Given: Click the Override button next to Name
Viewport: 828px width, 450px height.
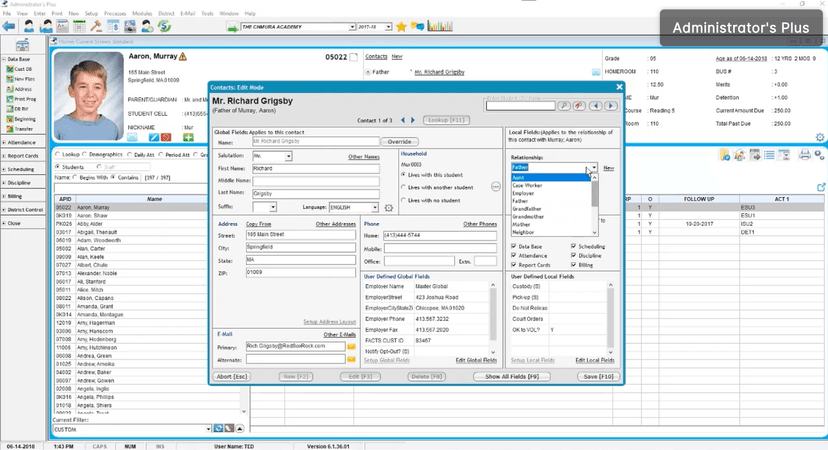Looking at the screenshot, I should tap(399, 142).
